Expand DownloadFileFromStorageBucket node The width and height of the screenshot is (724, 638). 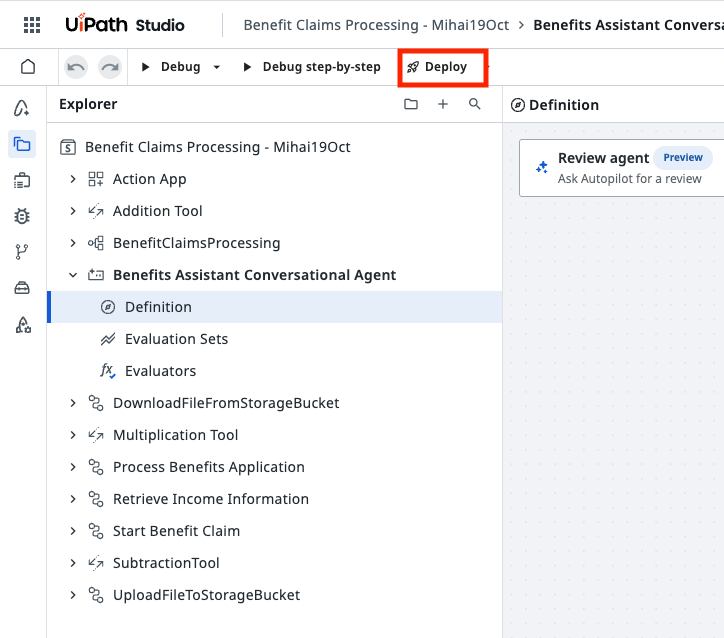[73, 403]
